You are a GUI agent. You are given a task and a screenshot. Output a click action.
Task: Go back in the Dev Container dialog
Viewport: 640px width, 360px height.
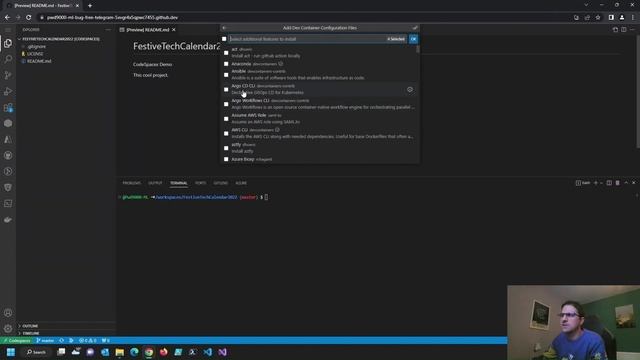pos(224,28)
